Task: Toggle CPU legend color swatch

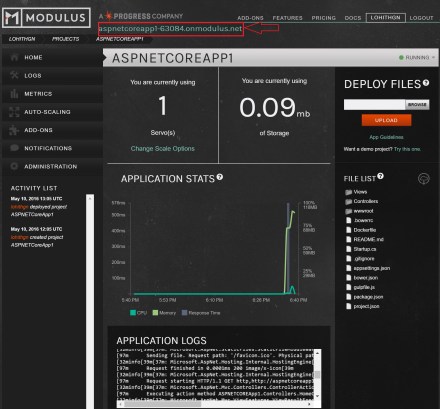Action: 133,313
